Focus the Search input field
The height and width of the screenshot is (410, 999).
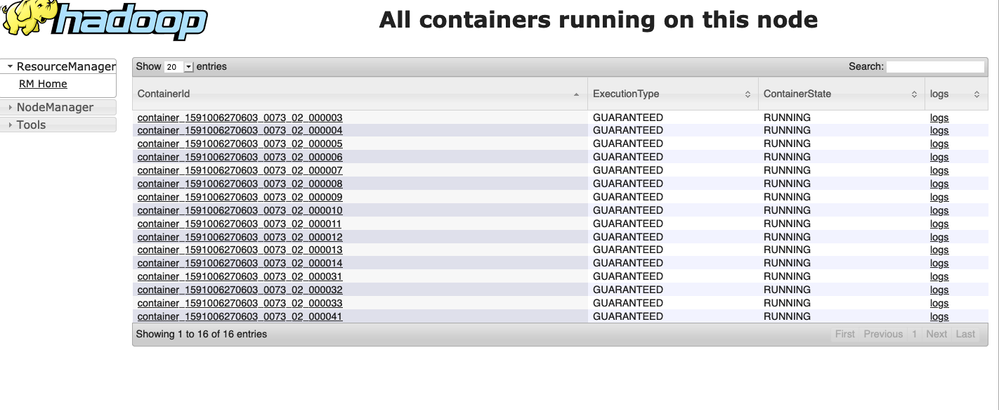tap(935, 67)
